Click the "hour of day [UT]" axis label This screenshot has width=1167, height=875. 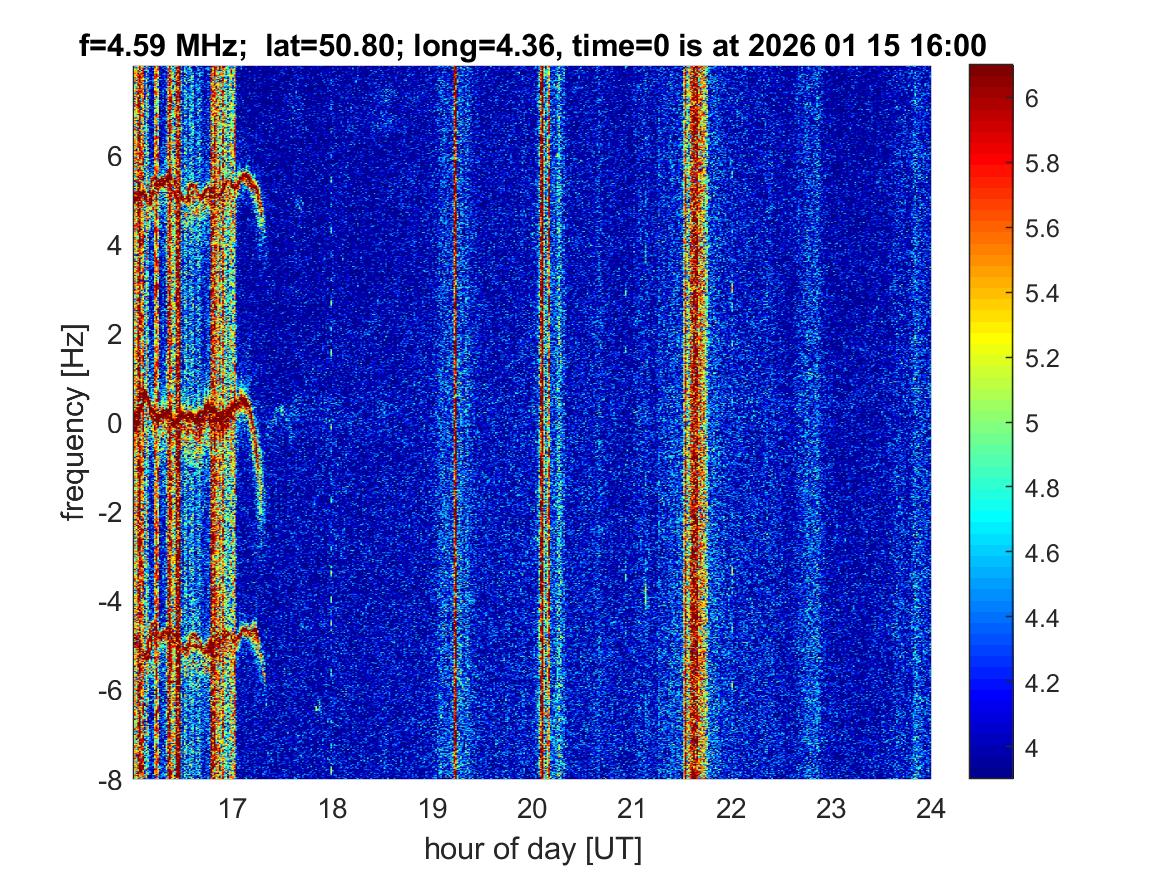coord(532,849)
